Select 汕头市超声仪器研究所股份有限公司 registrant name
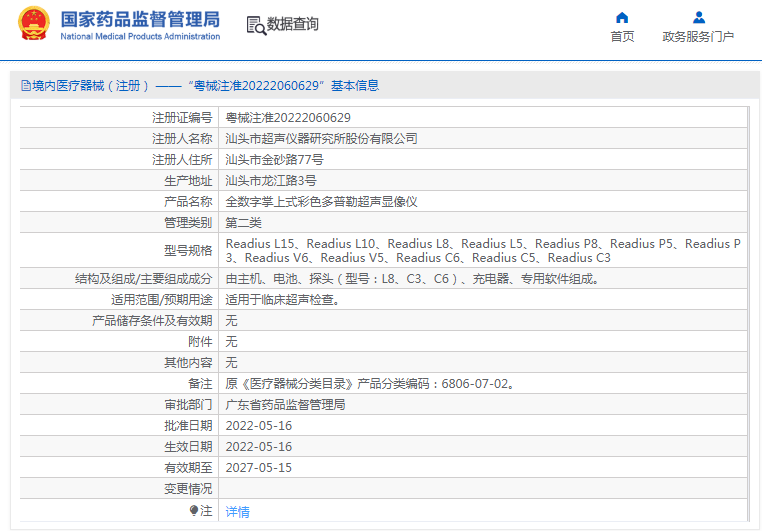 (321, 139)
